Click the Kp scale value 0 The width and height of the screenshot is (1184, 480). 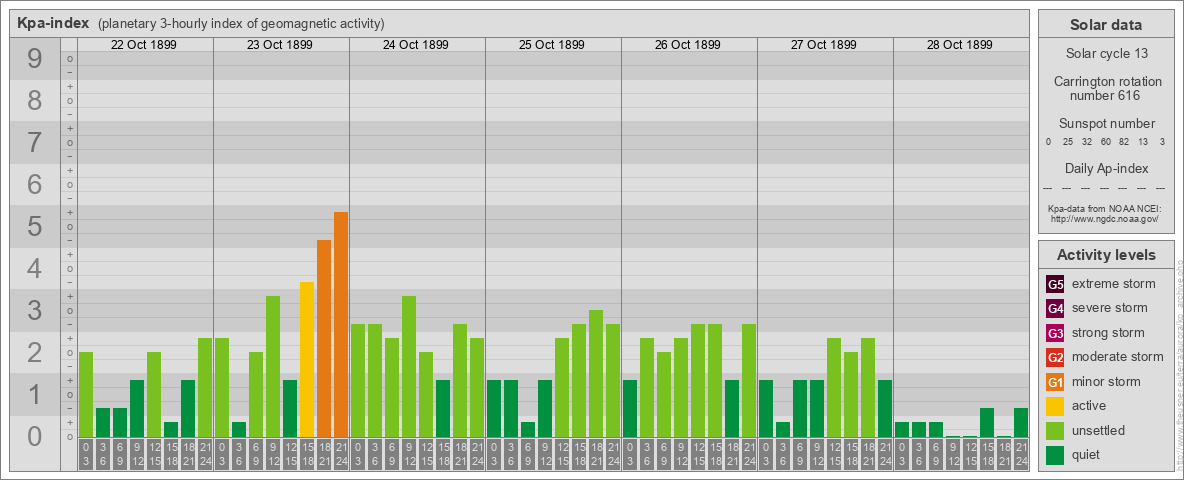click(35, 436)
